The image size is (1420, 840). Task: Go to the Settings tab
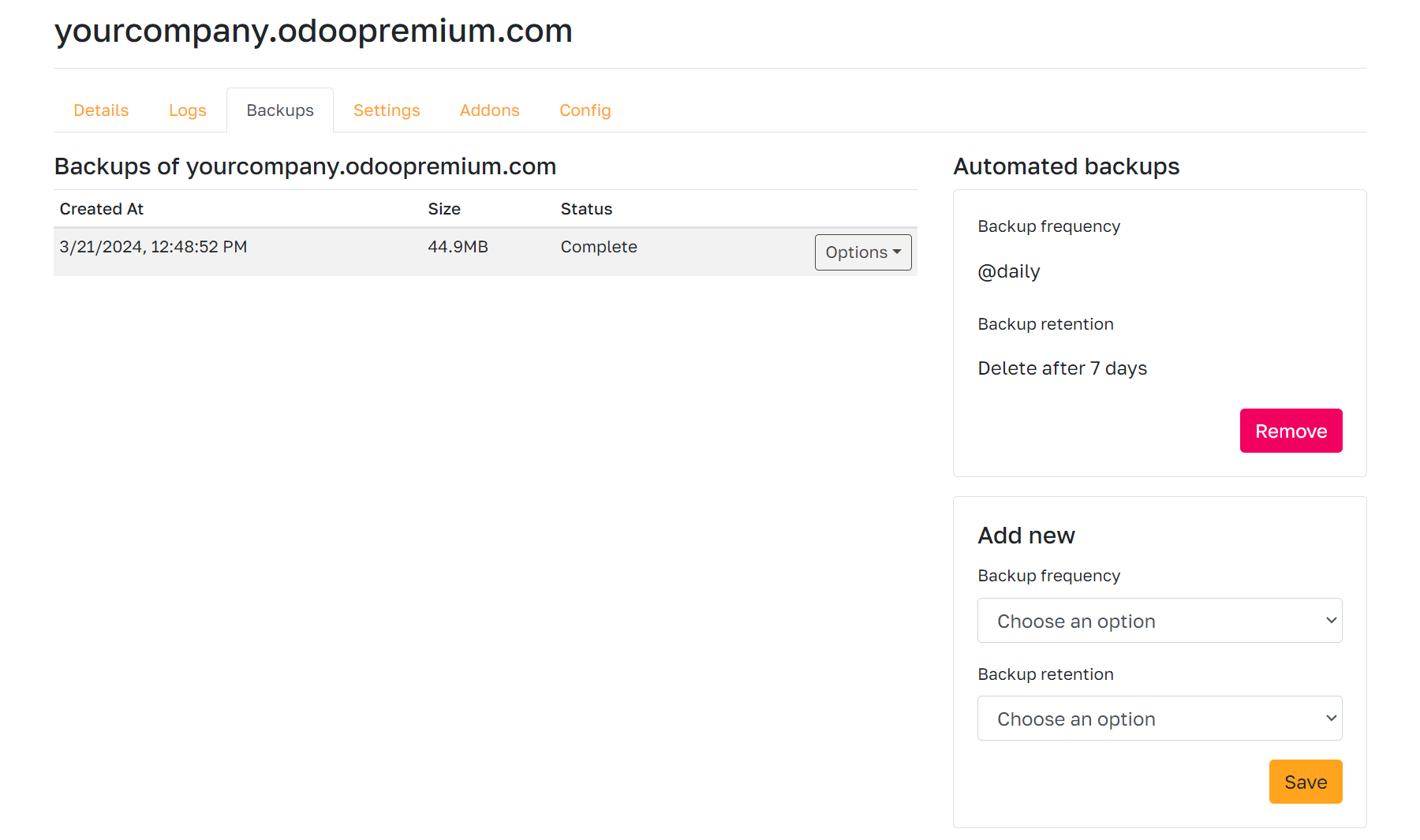pos(387,110)
